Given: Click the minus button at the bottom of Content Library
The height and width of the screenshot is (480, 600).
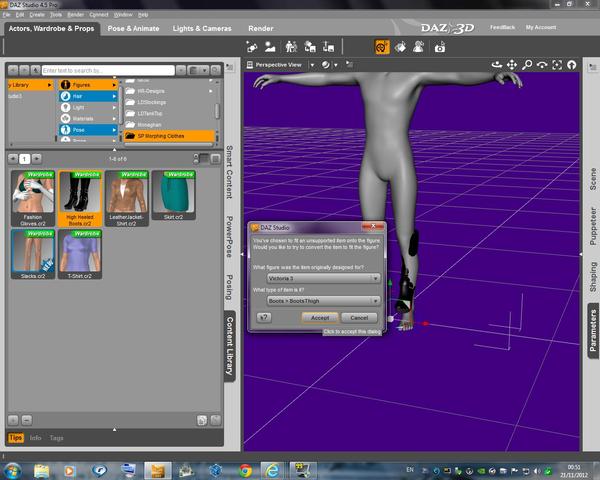Looking at the screenshot, I should (26, 420).
